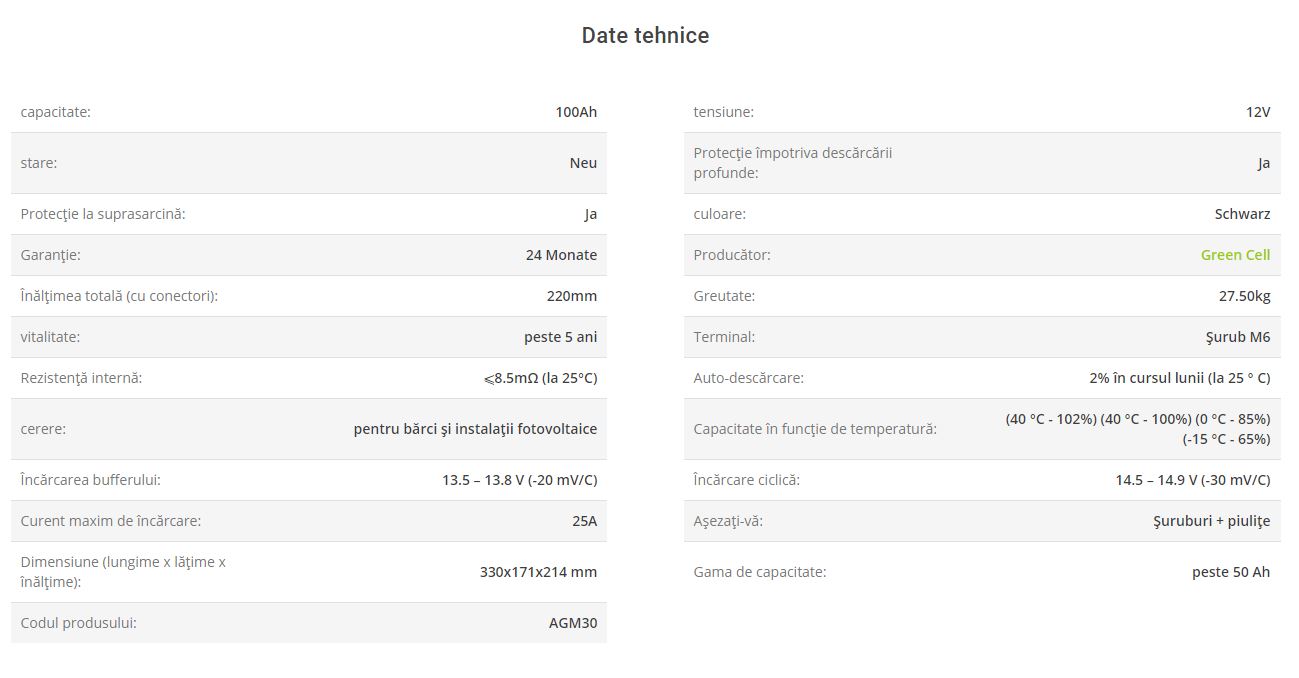The height and width of the screenshot is (678, 1299).
Task: Select the 'Şuruburi + piuliţe' value
Action: [1211, 521]
